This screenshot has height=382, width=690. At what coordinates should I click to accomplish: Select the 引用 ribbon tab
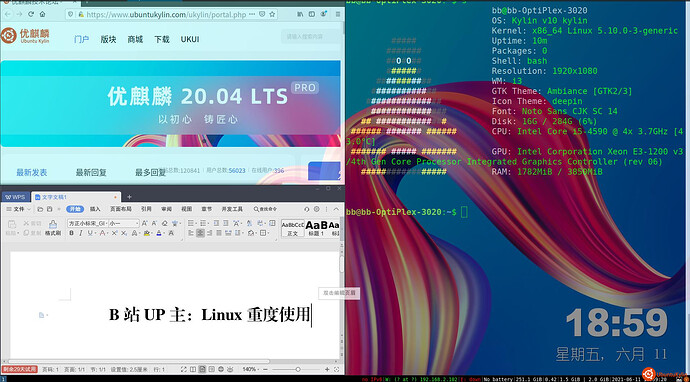(x=146, y=209)
